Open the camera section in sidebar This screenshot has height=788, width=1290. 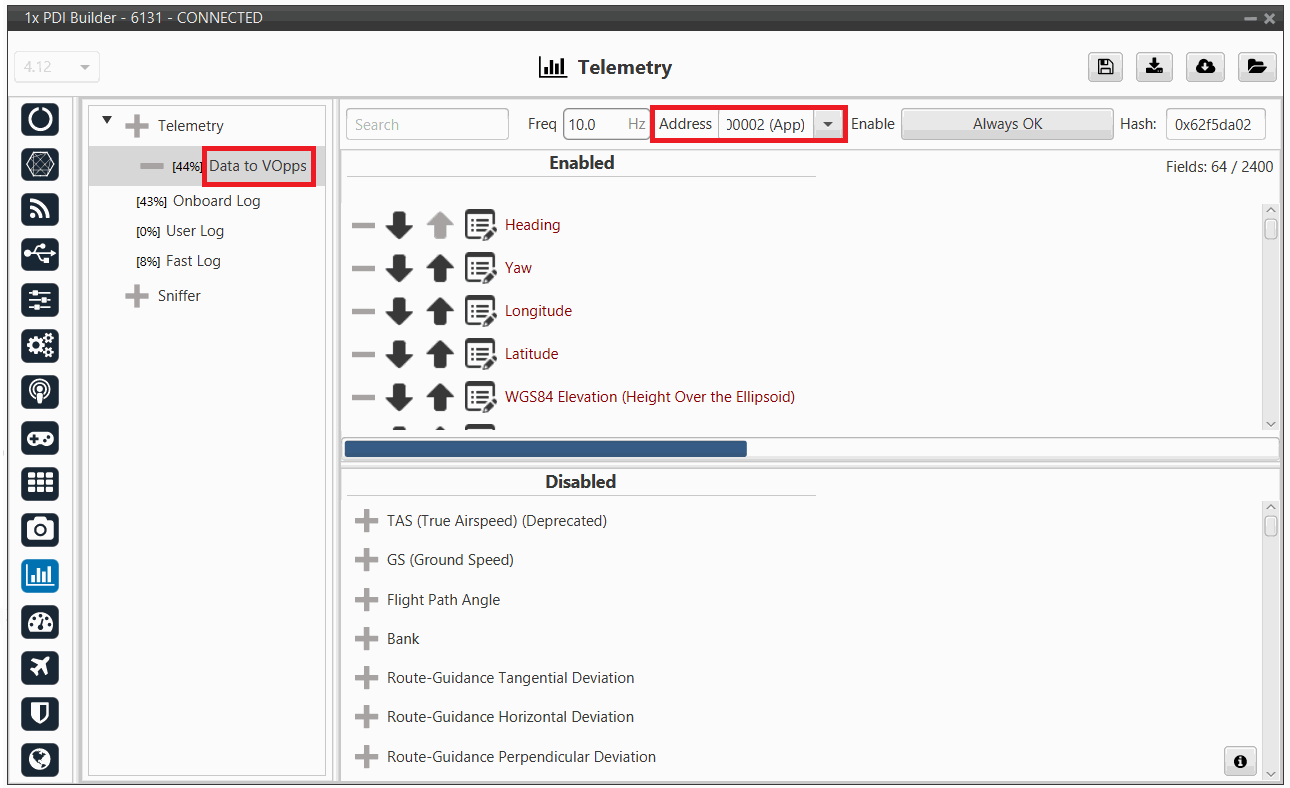[x=40, y=529]
